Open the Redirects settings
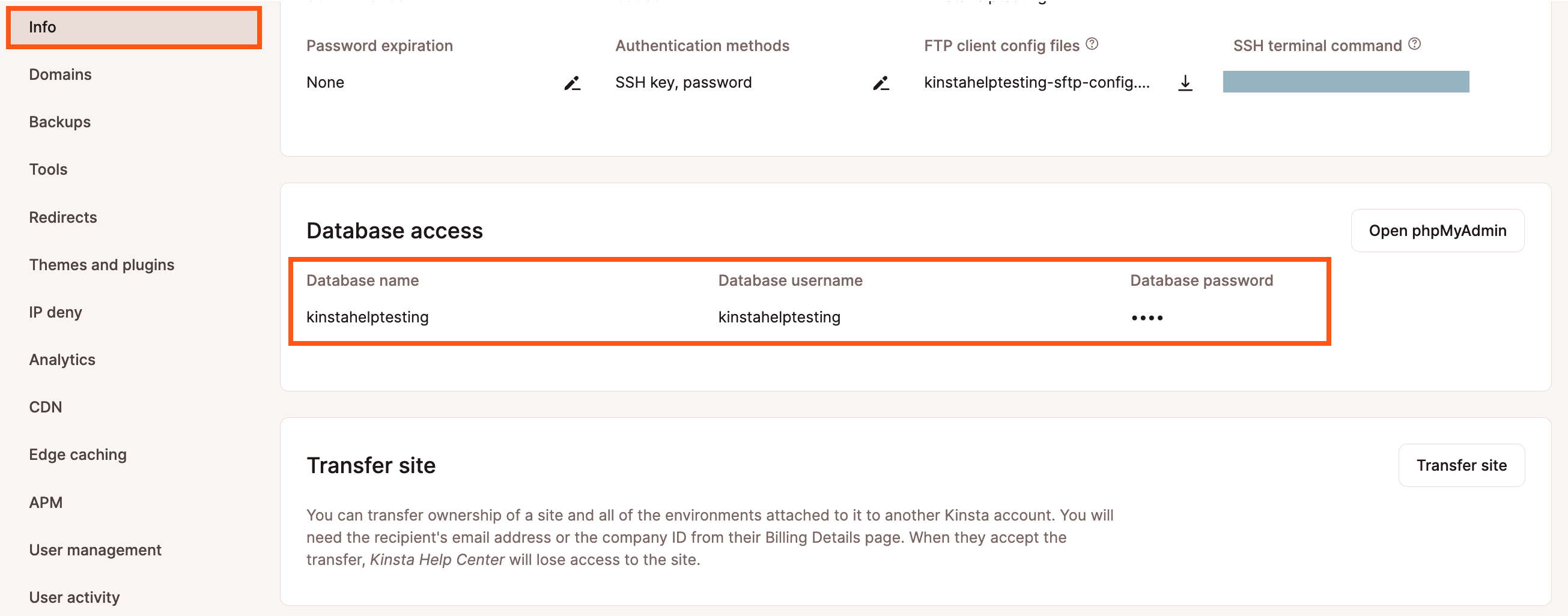This screenshot has width=1568, height=616. [x=62, y=217]
